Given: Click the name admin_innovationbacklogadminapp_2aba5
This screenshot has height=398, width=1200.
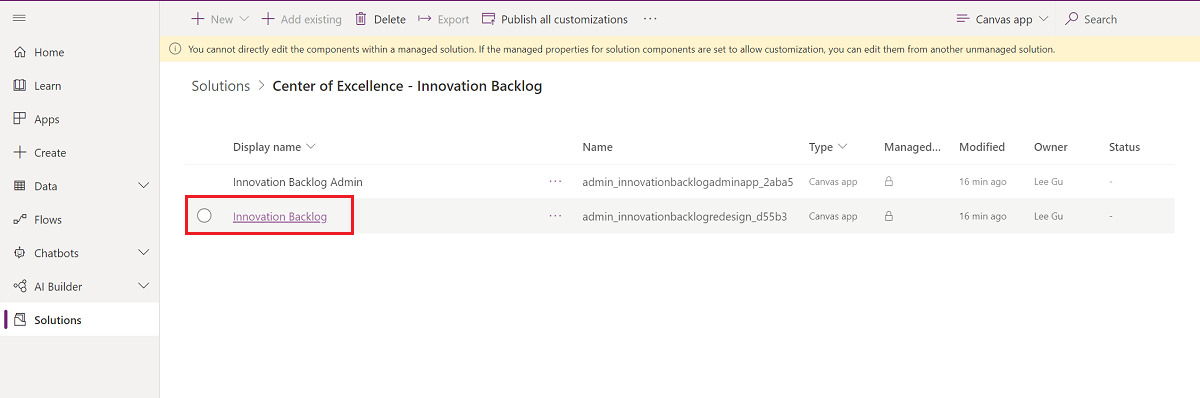Looking at the screenshot, I should click(x=688, y=182).
